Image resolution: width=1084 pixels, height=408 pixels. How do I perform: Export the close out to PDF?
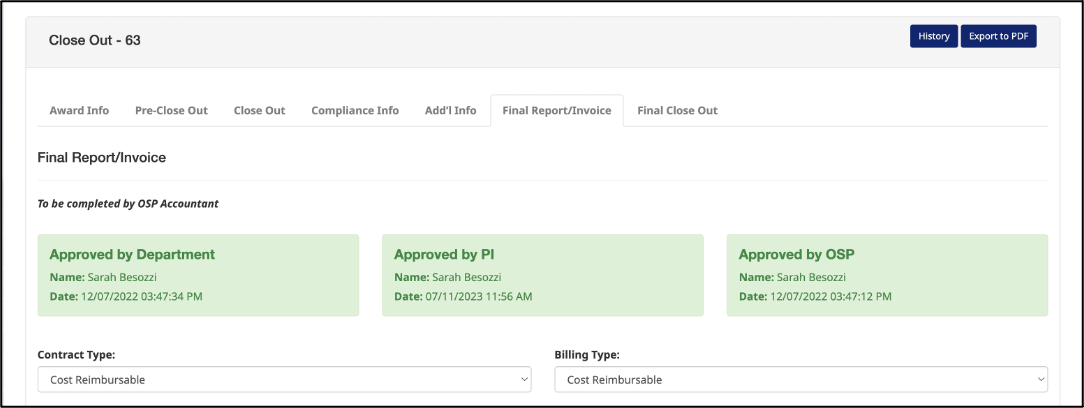[x=998, y=37]
